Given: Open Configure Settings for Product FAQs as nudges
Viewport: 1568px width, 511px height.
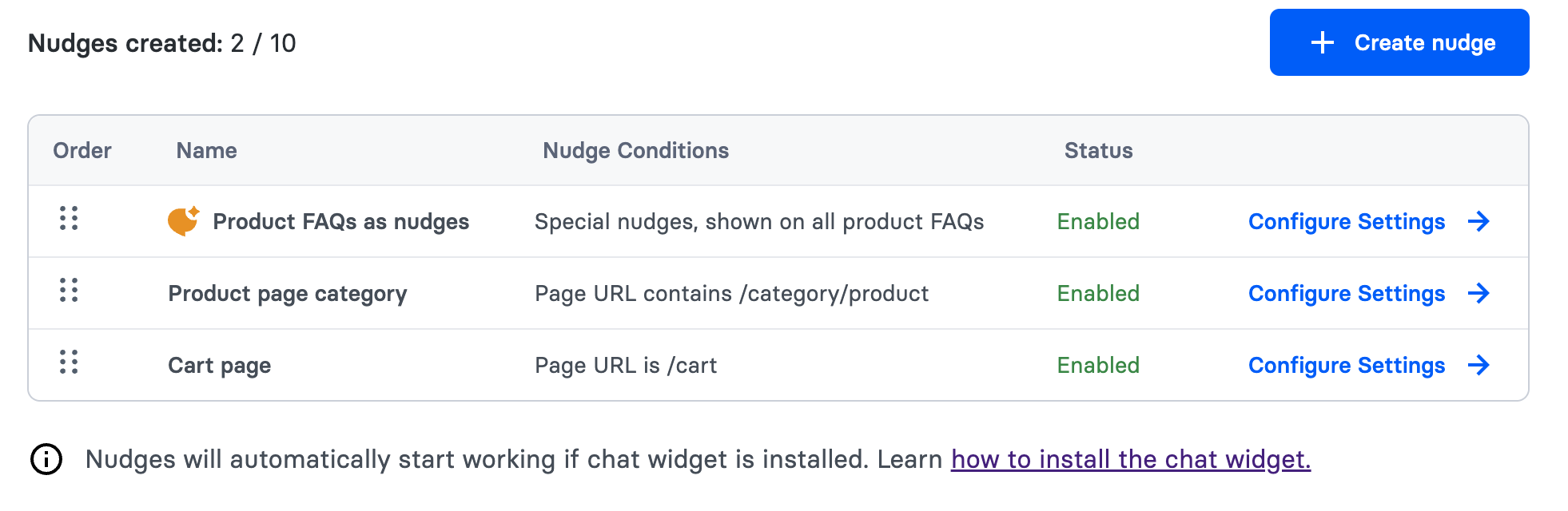Looking at the screenshot, I should pyautogui.click(x=1347, y=221).
